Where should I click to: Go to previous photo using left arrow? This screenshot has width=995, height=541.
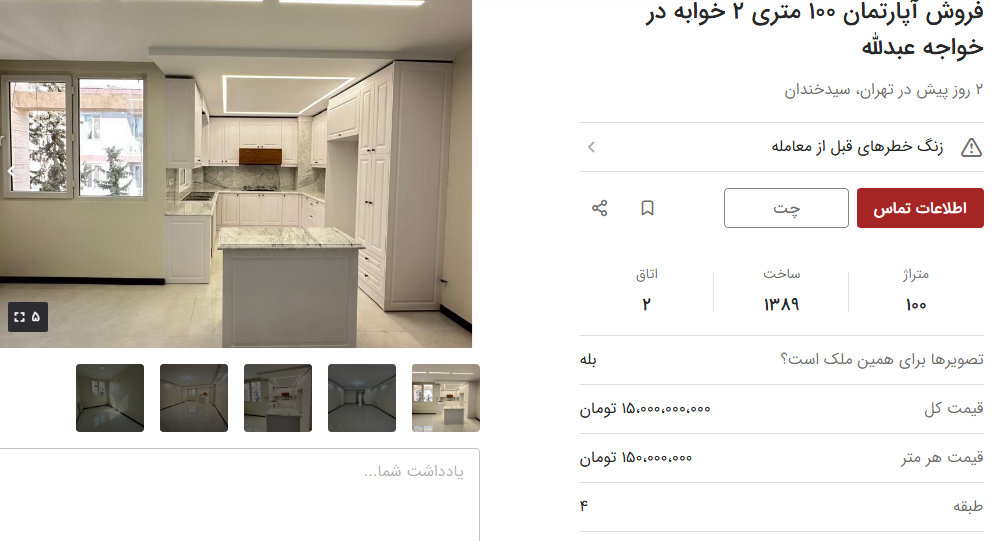coord(10,171)
